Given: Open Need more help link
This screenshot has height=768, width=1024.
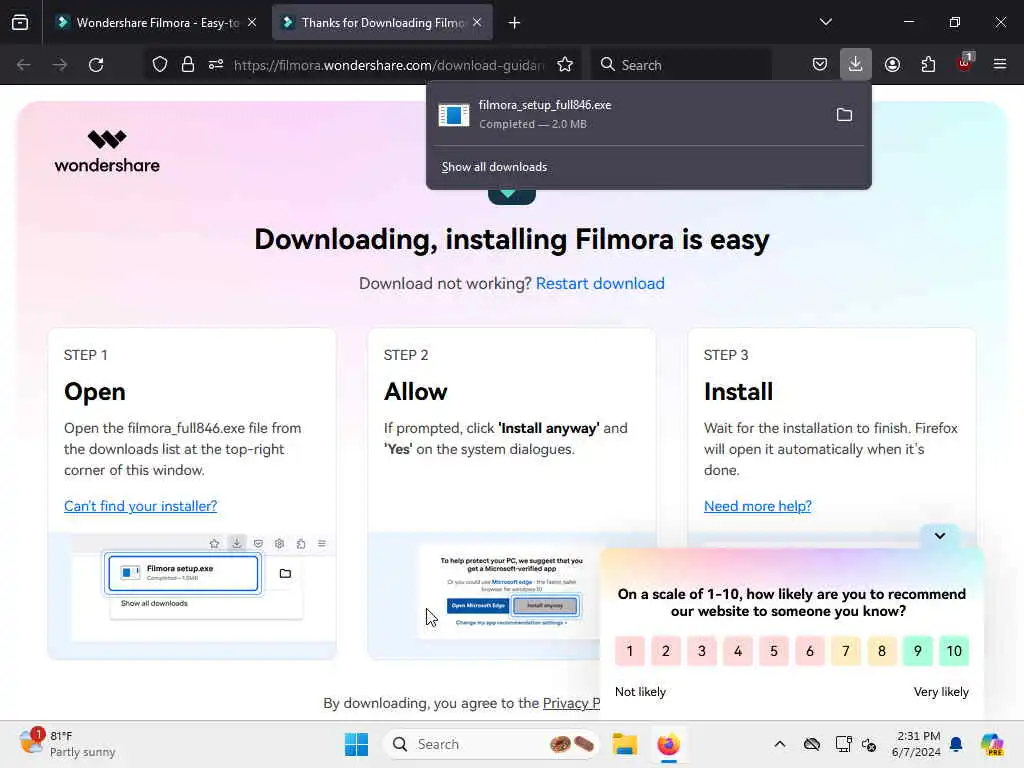Looking at the screenshot, I should coord(758,506).
